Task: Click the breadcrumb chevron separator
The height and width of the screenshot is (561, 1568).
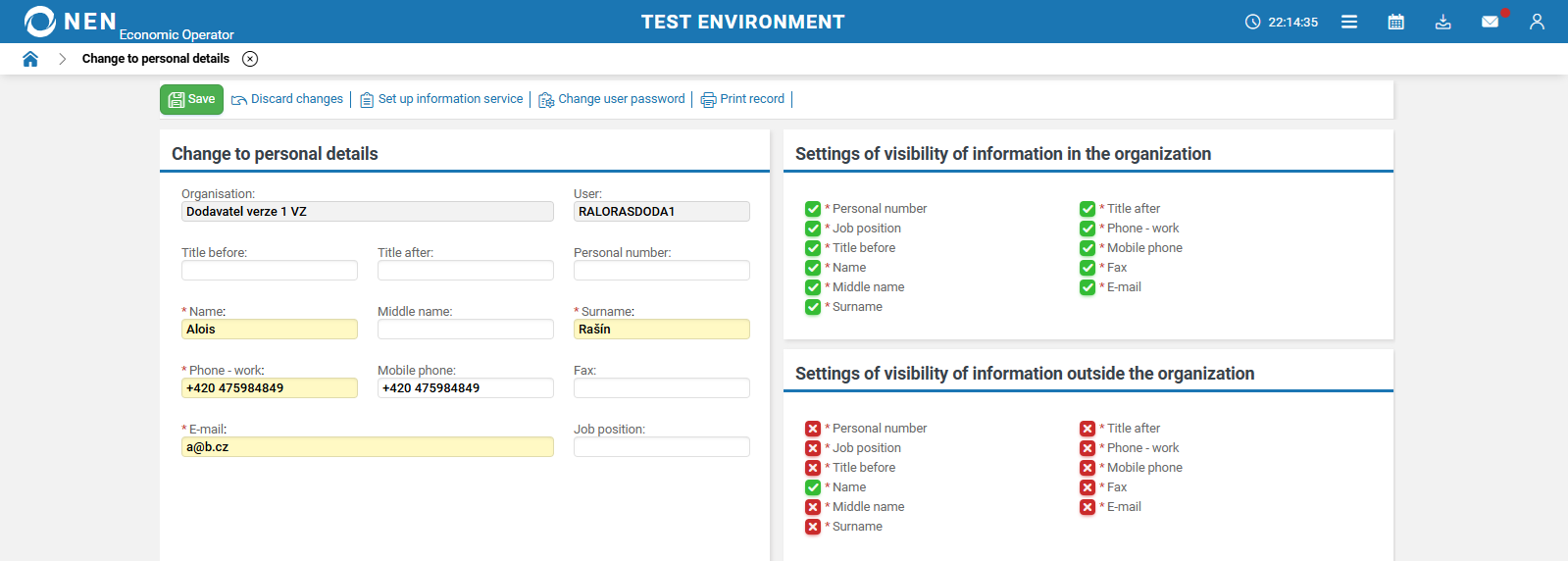Action: (x=62, y=59)
